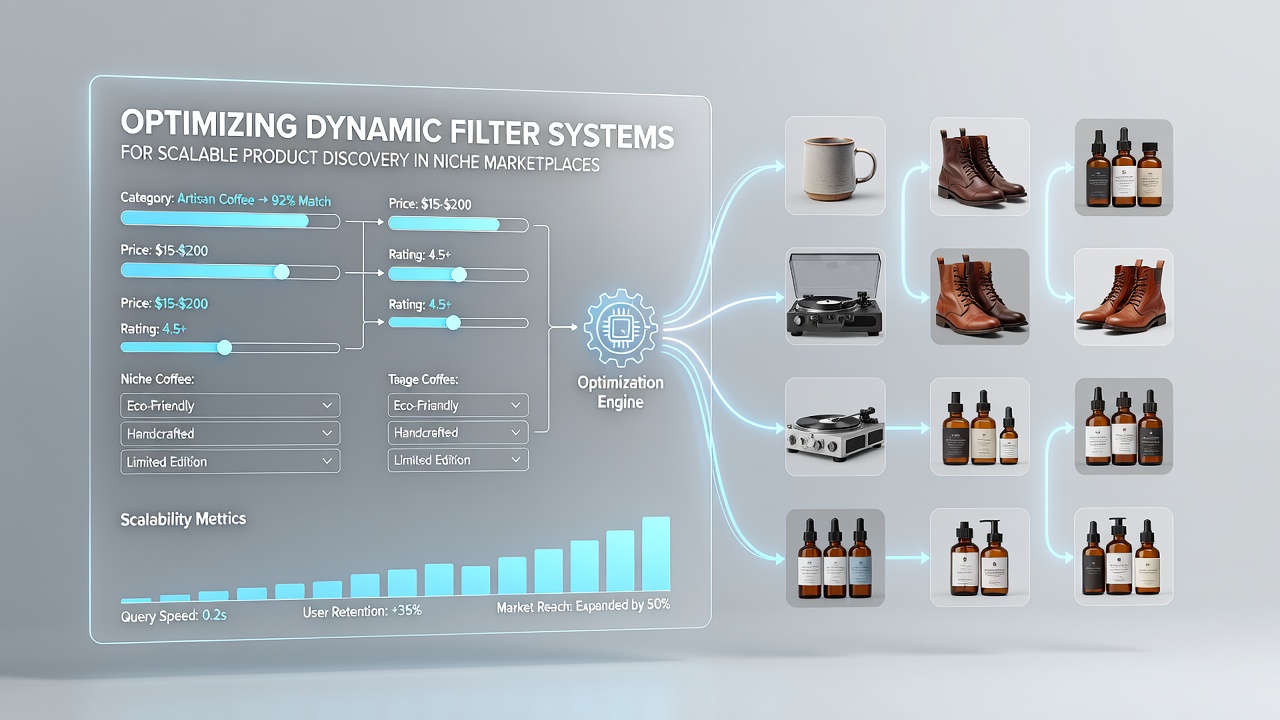Viewport: 1280px width, 720px height.
Task: Open the Eco-Friendly dropdown under Niche Coffee
Action: pos(230,405)
